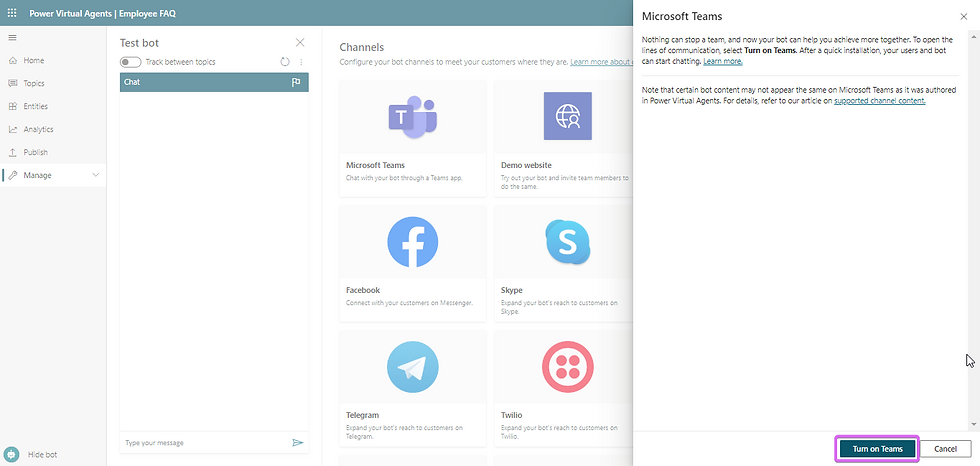Click the Topics chat icon
Screen dimensions: 980x466
pyautogui.click(x=12, y=83)
